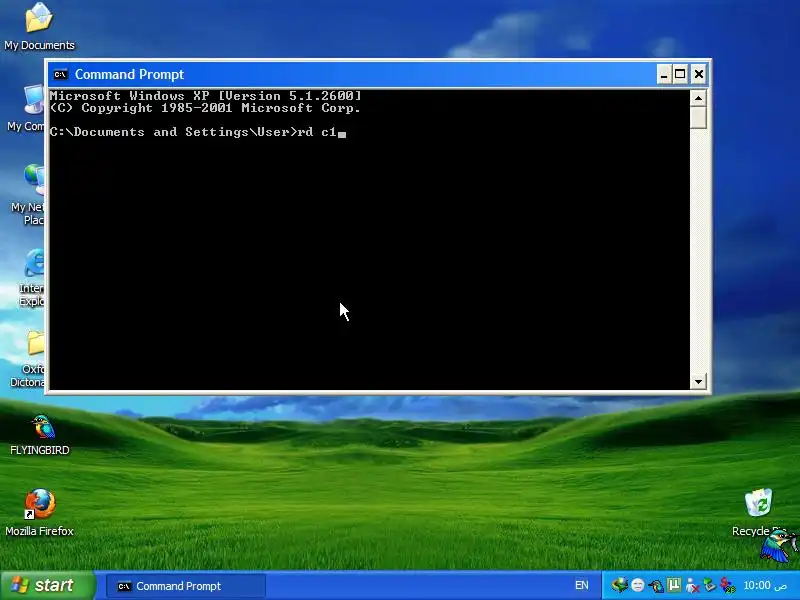
Task: Click the typed 'rd c1' command text
Action: (317, 132)
